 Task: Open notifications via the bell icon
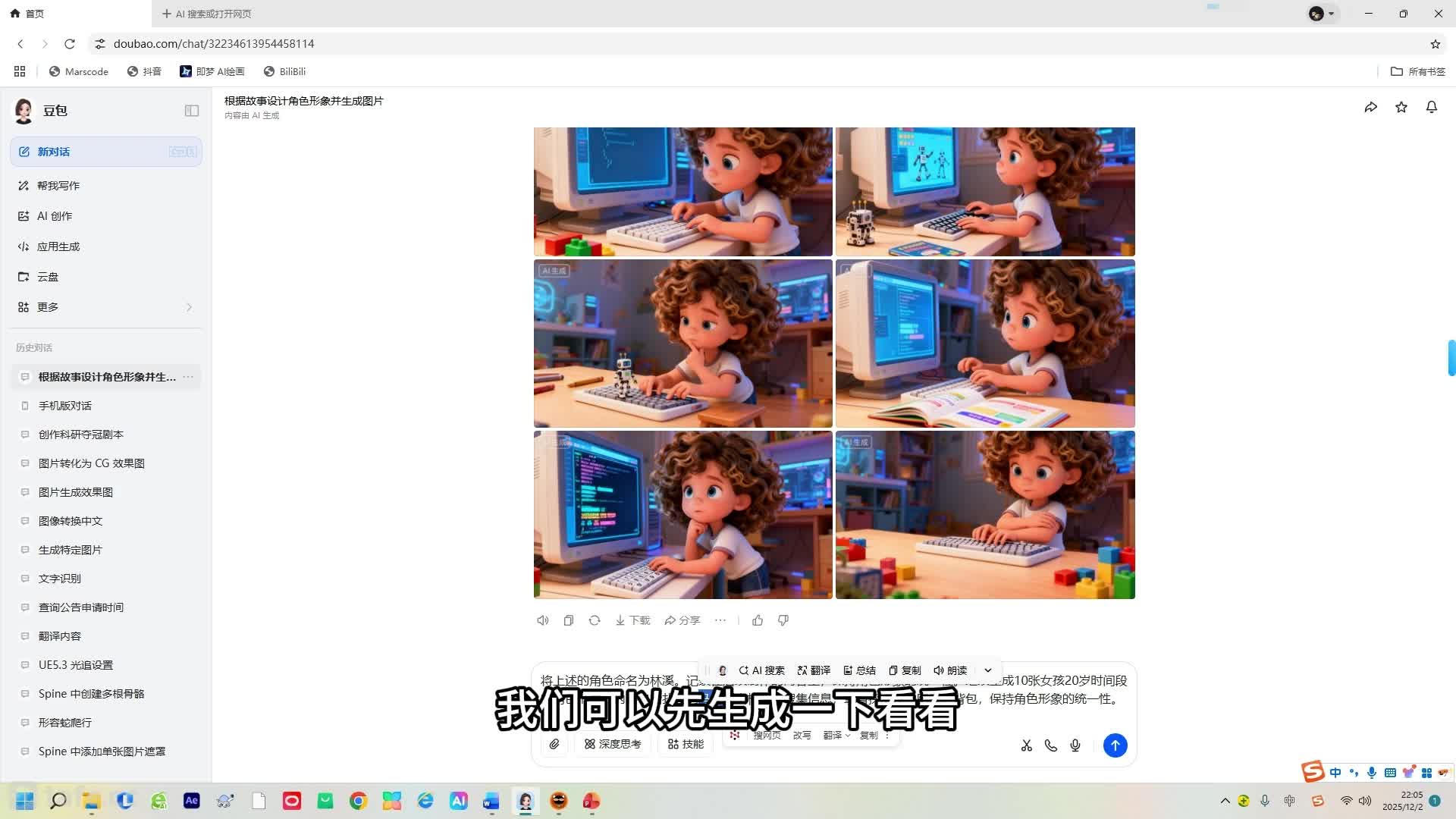(x=1432, y=107)
